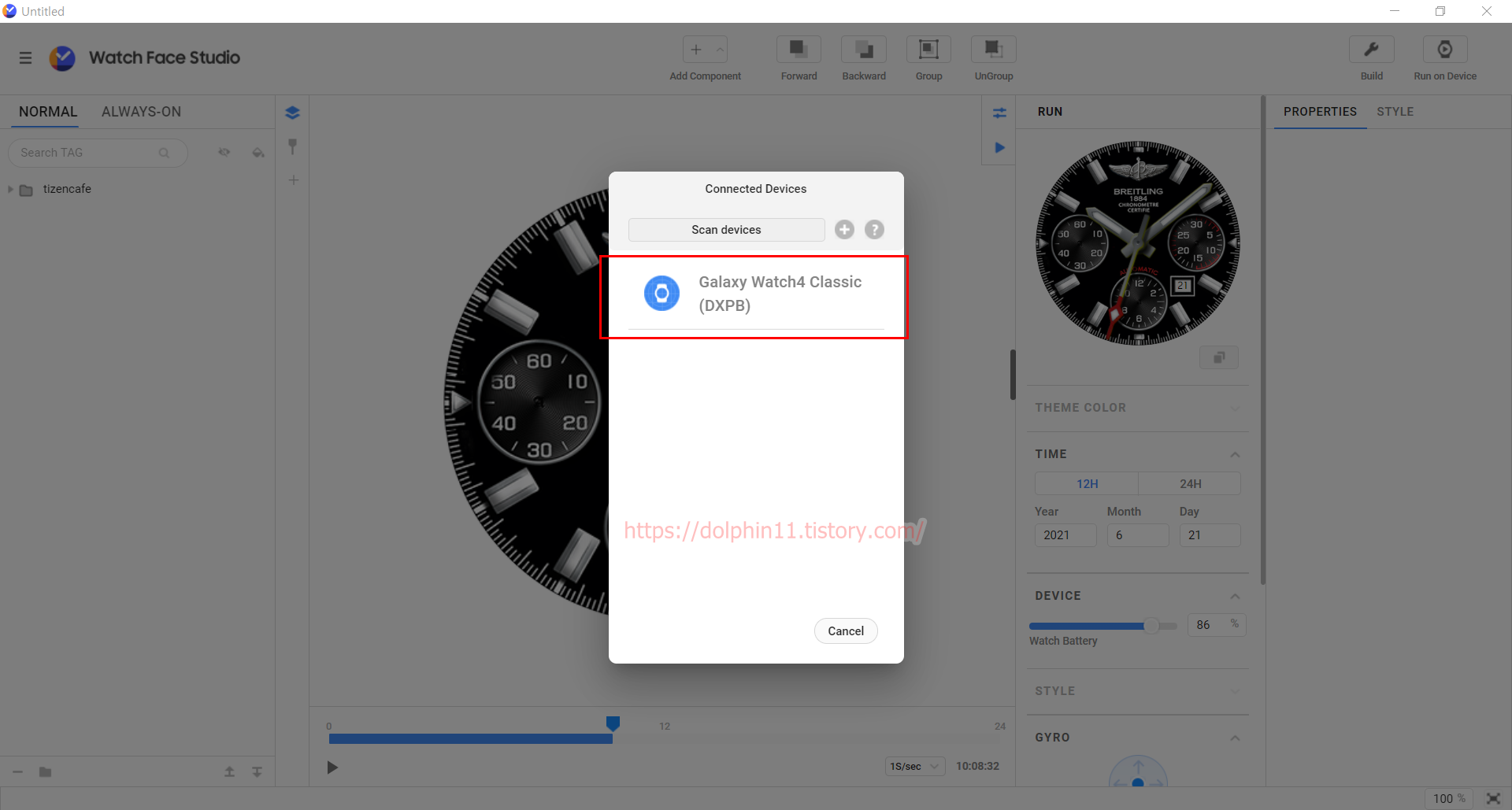Open the layers panel icon
Image resolution: width=1512 pixels, height=810 pixels.
click(x=292, y=113)
